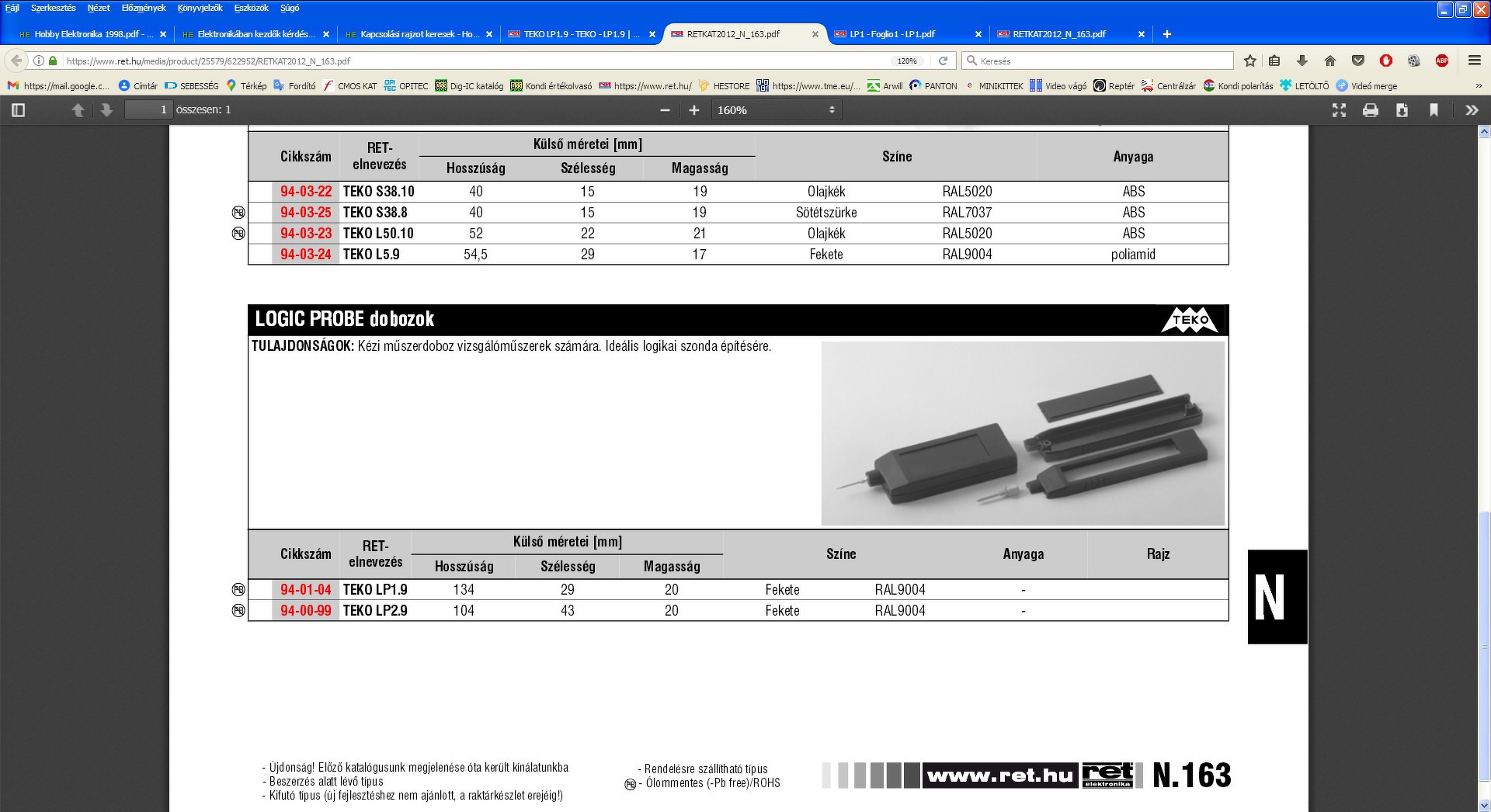Download the PDF file from the viewer toolbar

[1402, 110]
